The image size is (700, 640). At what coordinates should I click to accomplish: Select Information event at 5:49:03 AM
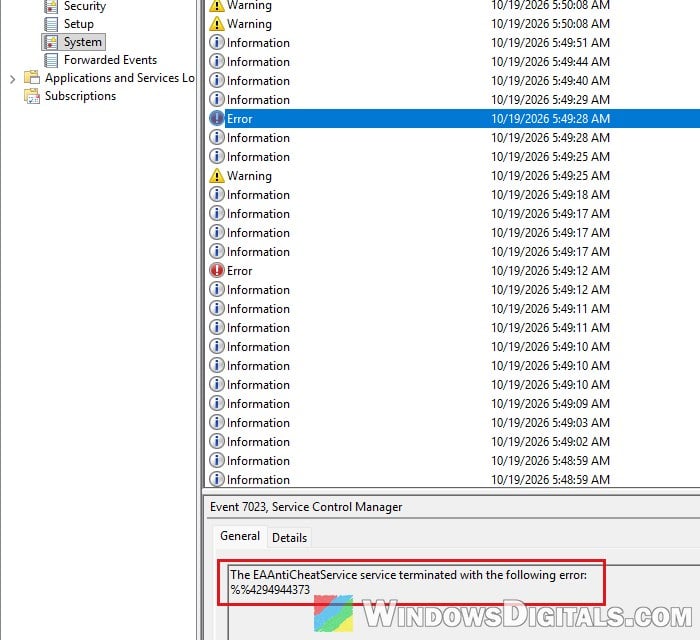(454, 423)
